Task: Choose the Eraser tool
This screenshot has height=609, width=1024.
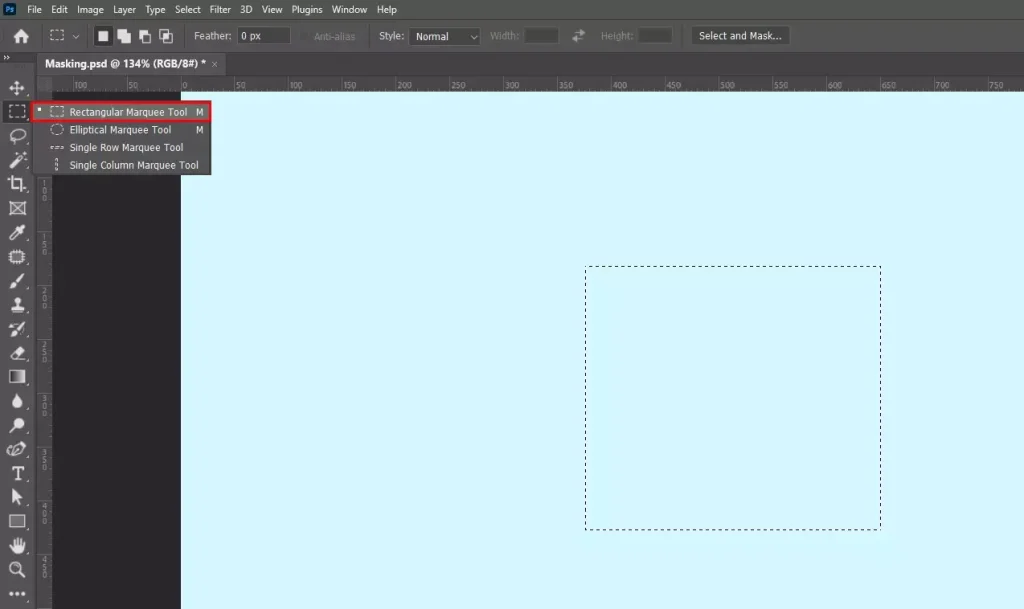Action: pyautogui.click(x=17, y=353)
